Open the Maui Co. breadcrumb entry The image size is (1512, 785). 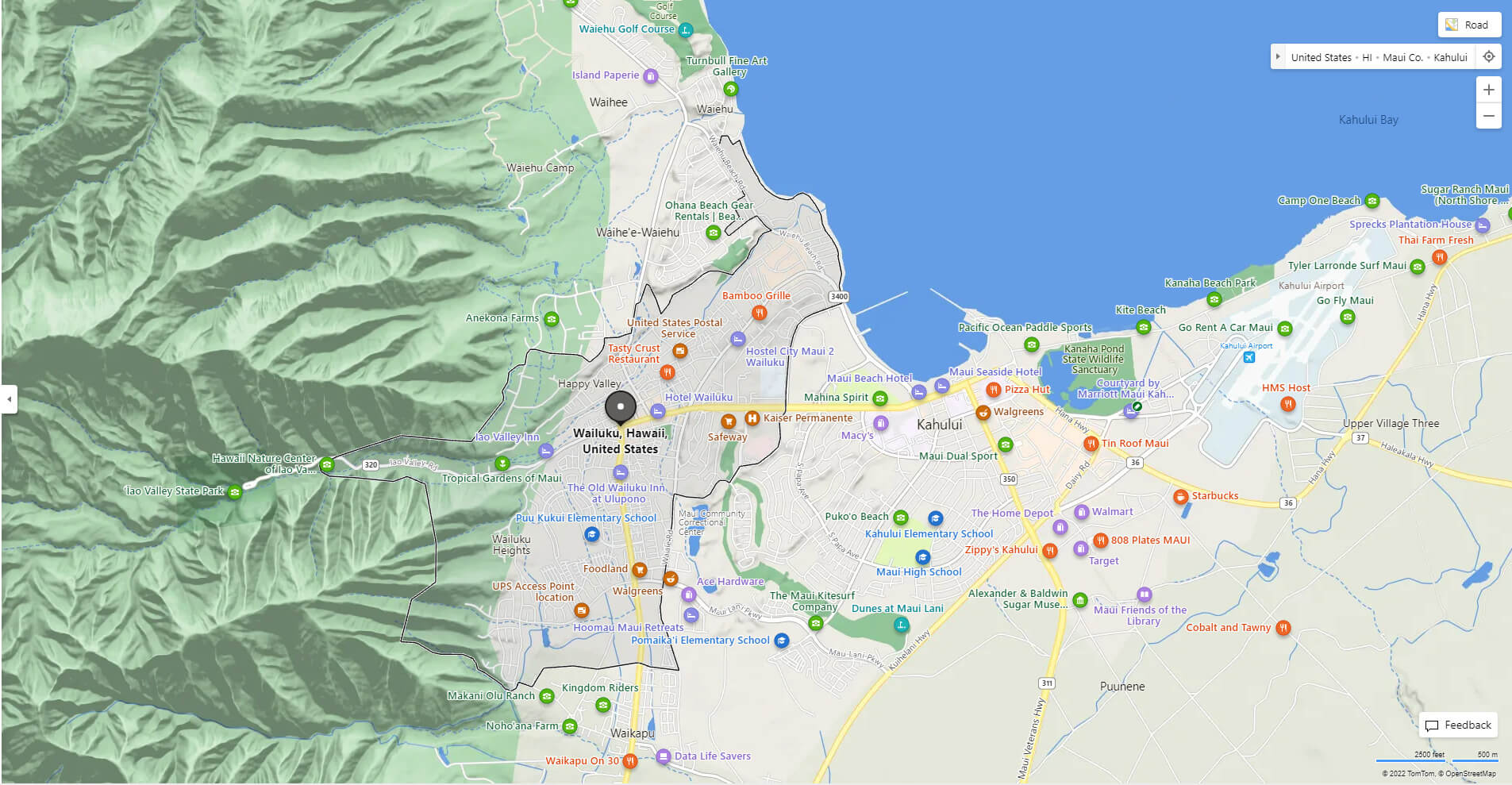tap(1402, 56)
